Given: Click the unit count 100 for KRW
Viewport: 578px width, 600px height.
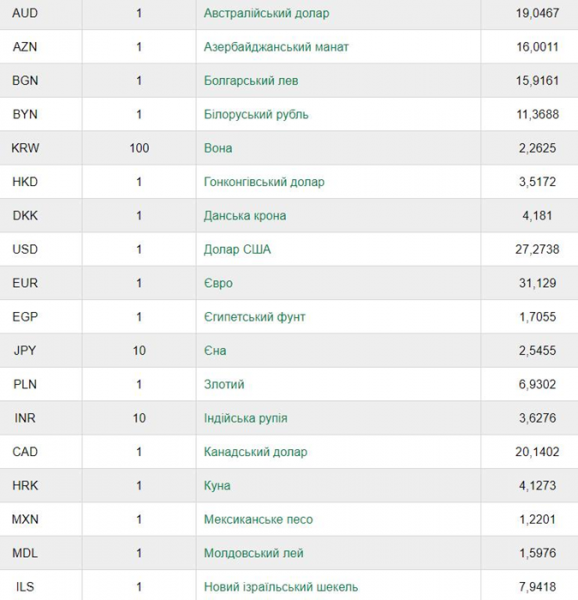Looking at the screenshot, I should click(x=139, y=148).
